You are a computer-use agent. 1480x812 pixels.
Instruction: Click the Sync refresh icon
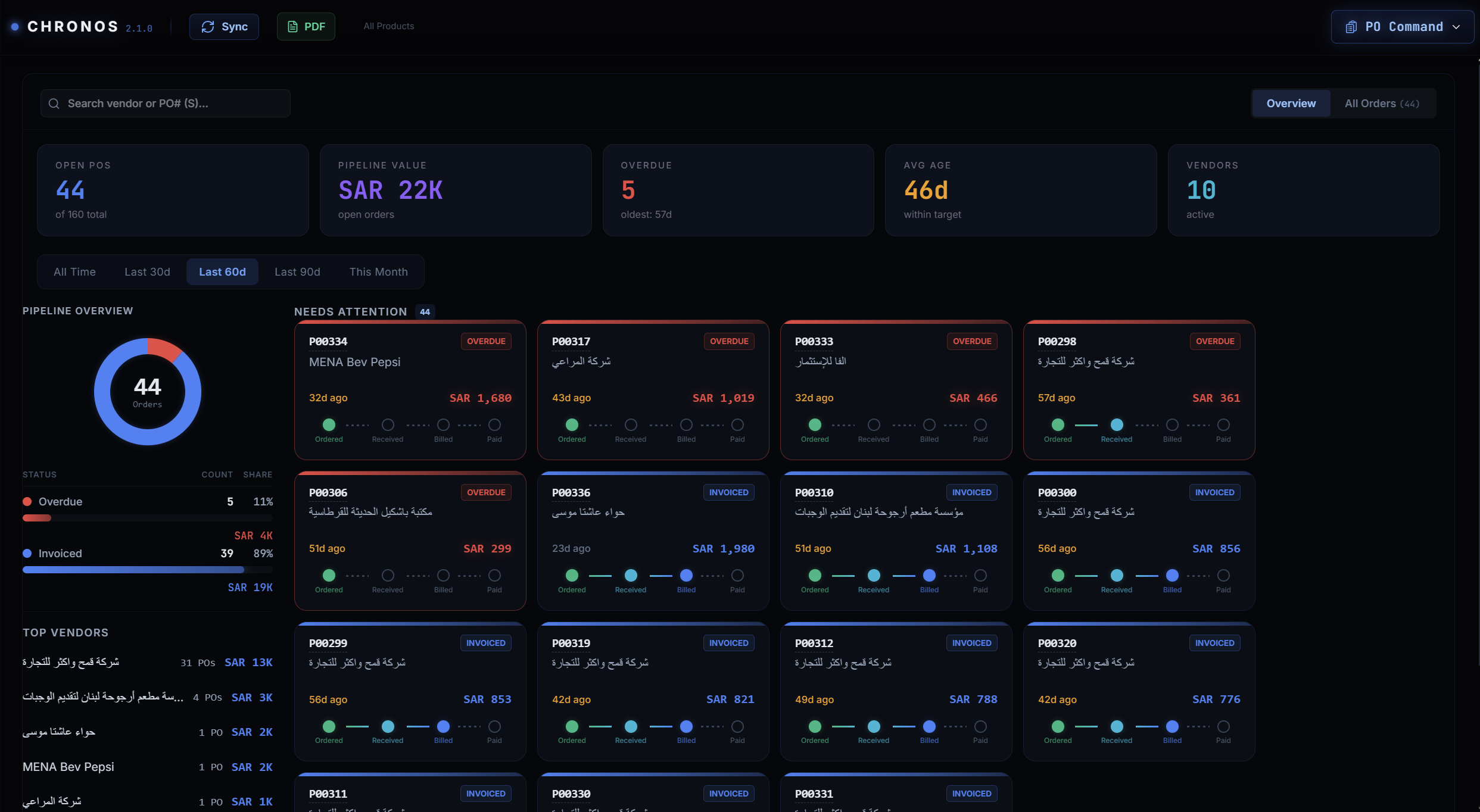pos(207,27)
